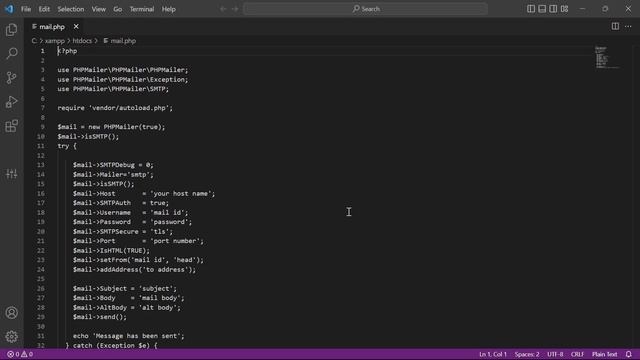Open notifications bell icon
Screen dimensions: 640x360
(x=629, y=354)
